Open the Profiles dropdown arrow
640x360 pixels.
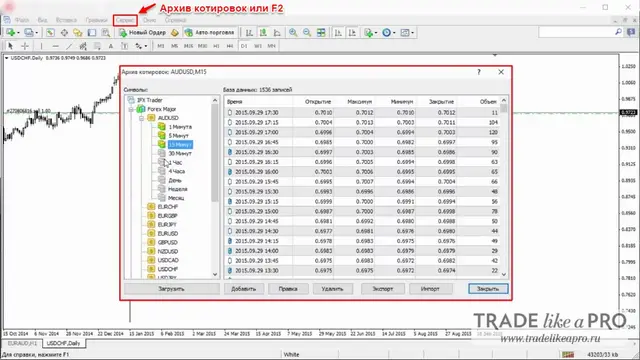[x=37, y=33]
